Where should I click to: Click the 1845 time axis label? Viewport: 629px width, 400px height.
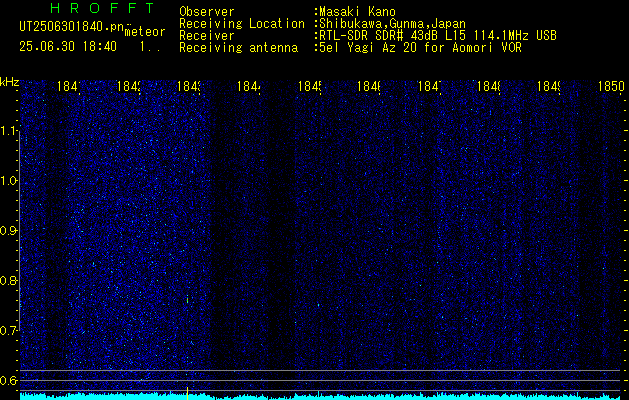[x=309, y=86]
